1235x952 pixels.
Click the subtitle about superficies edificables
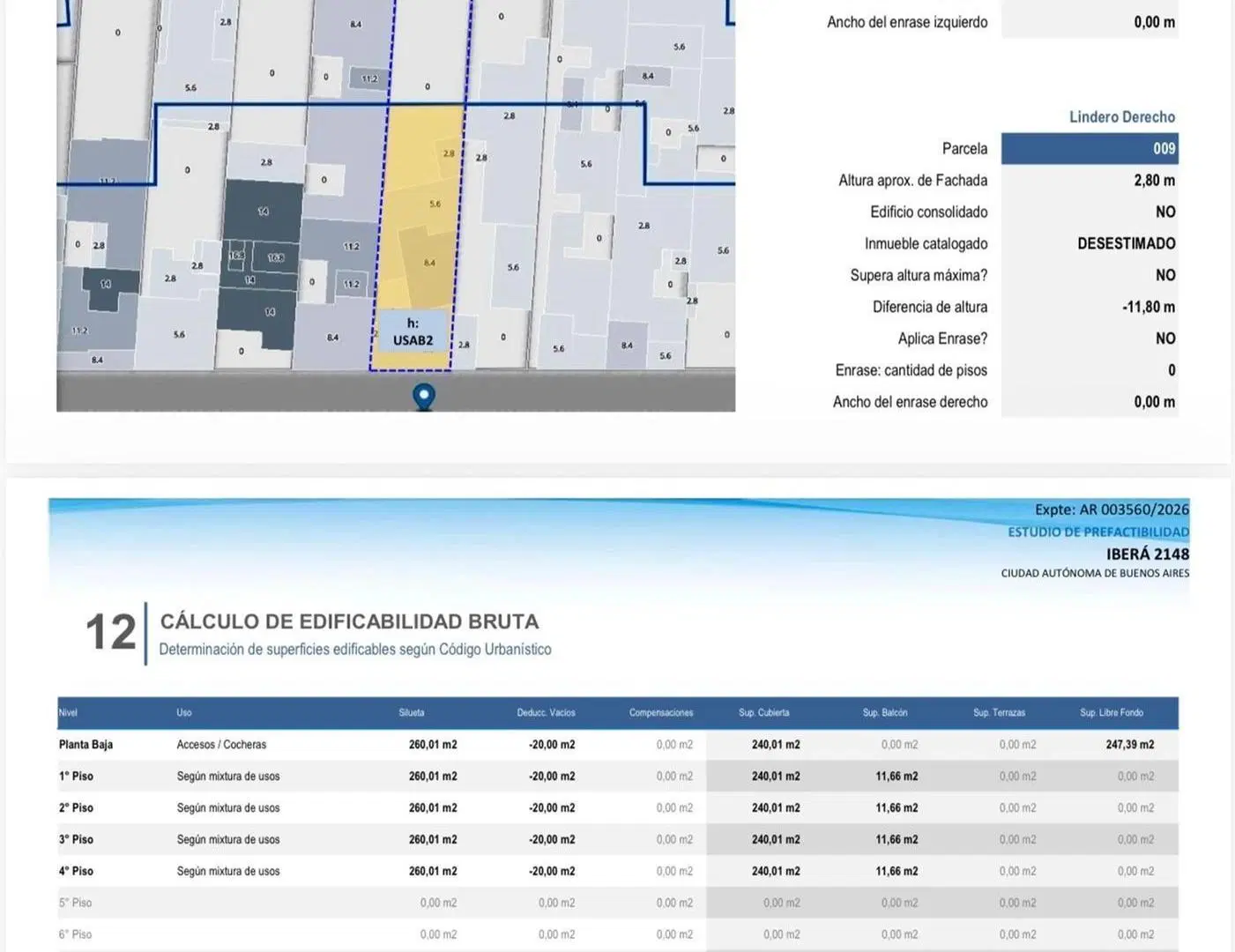click(355, 650)
